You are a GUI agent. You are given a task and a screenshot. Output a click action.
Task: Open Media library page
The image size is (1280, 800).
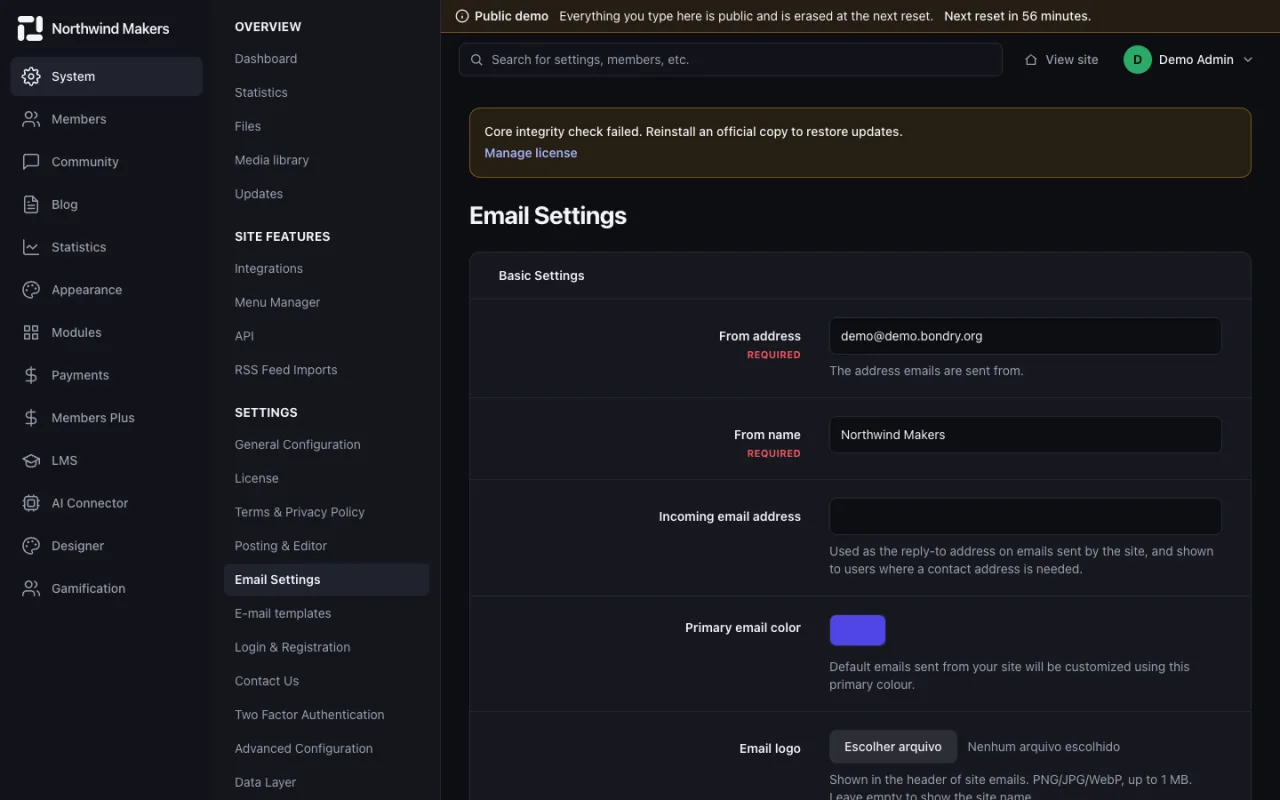[x=272, y=160]
